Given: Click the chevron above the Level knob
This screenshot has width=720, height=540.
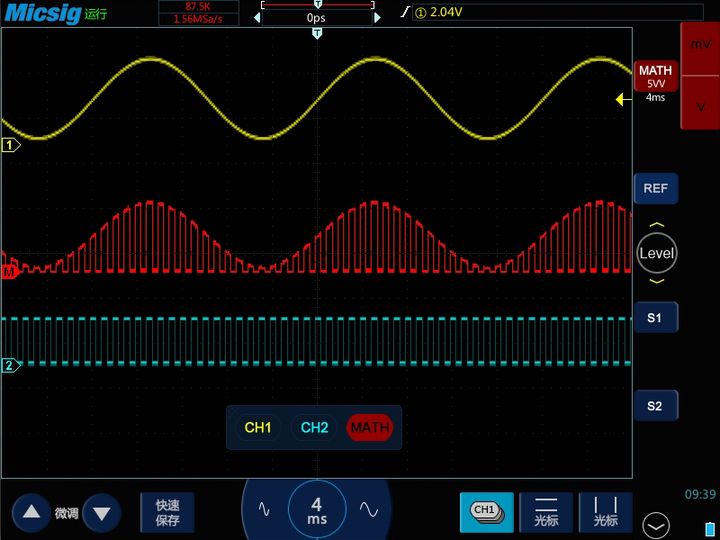Looking at the screenshot, I should coord(656,225).
